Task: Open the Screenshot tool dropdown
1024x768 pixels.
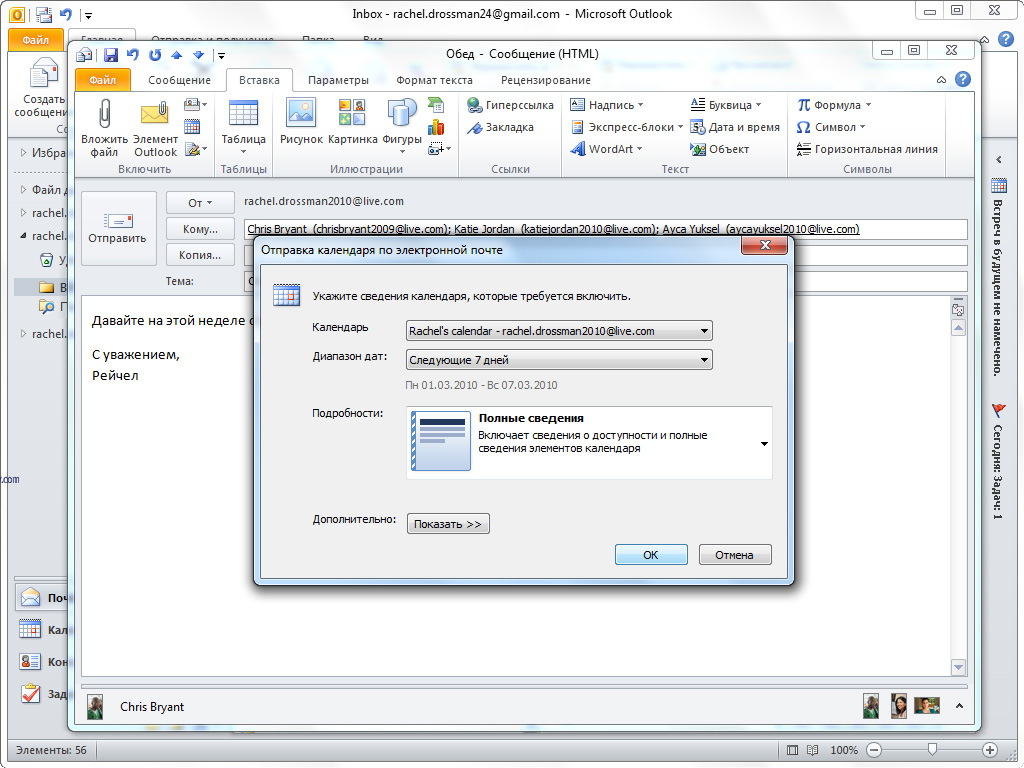Action: (439, 150)
